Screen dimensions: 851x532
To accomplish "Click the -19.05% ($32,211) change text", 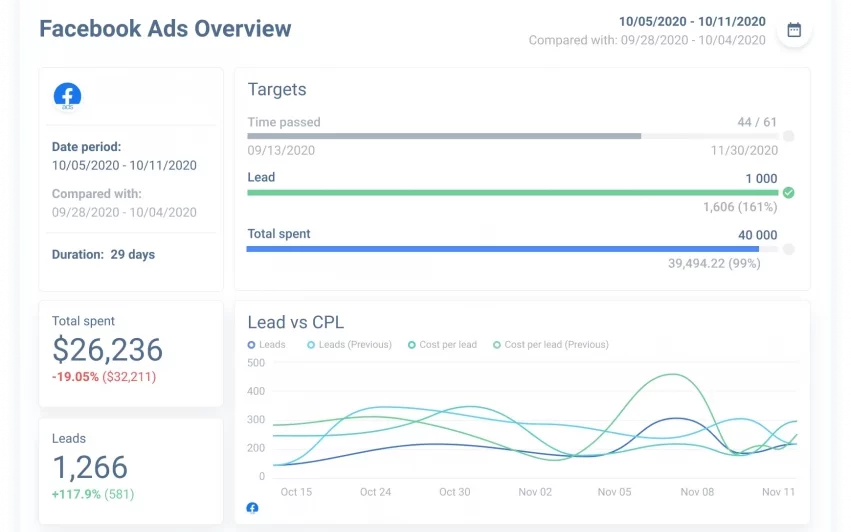I will pos(104,377).
